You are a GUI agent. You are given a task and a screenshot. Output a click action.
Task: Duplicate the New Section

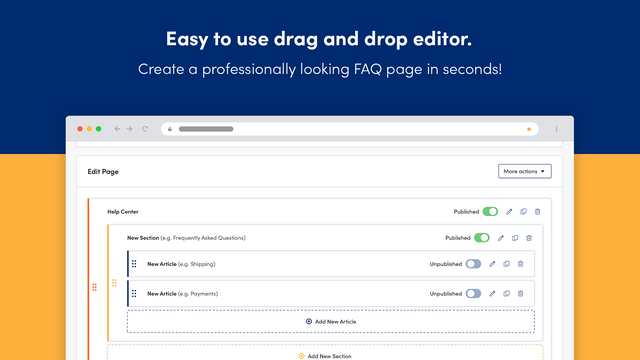(x=515, y=238)
